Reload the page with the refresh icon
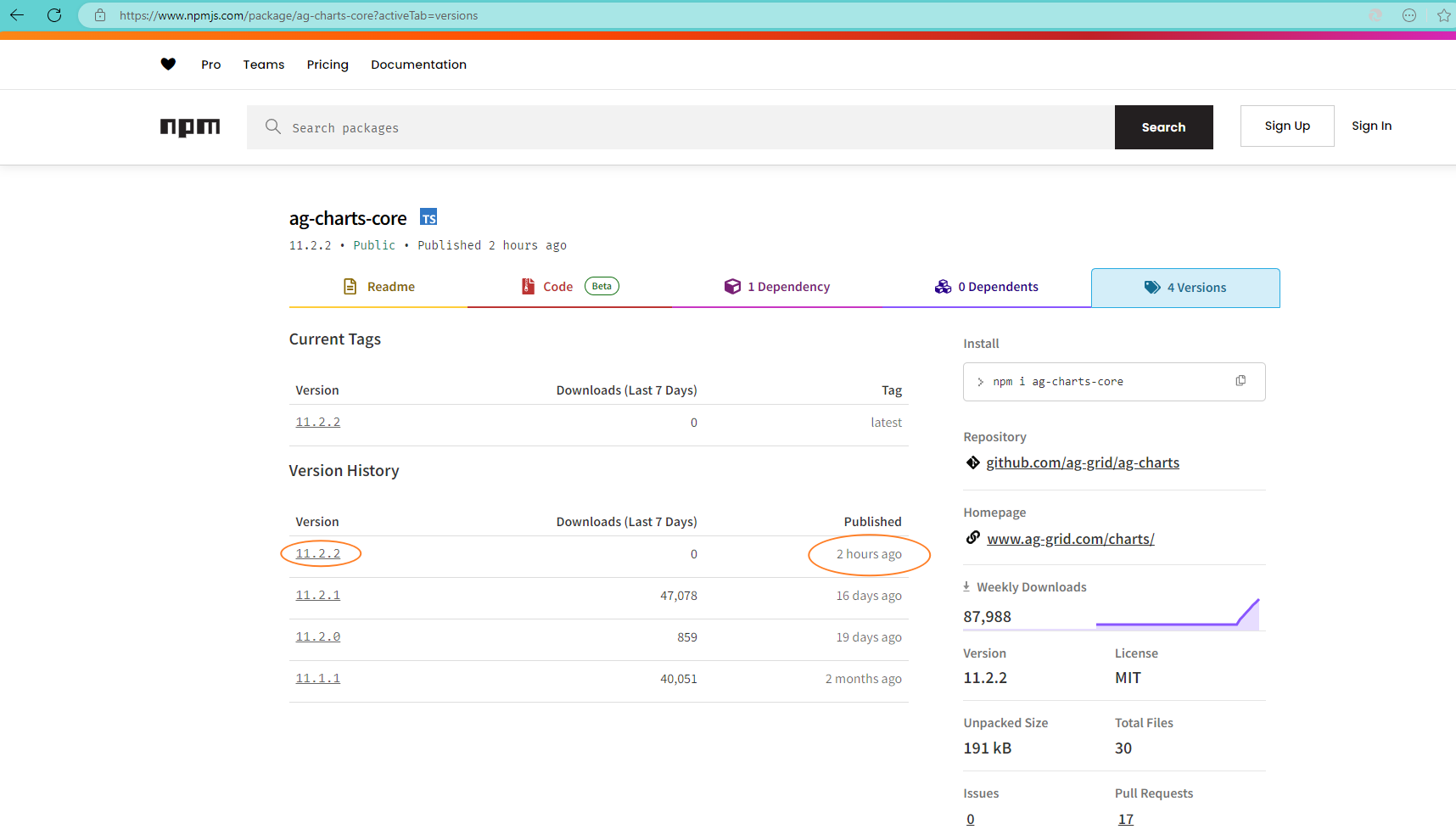 coord(54,15)
